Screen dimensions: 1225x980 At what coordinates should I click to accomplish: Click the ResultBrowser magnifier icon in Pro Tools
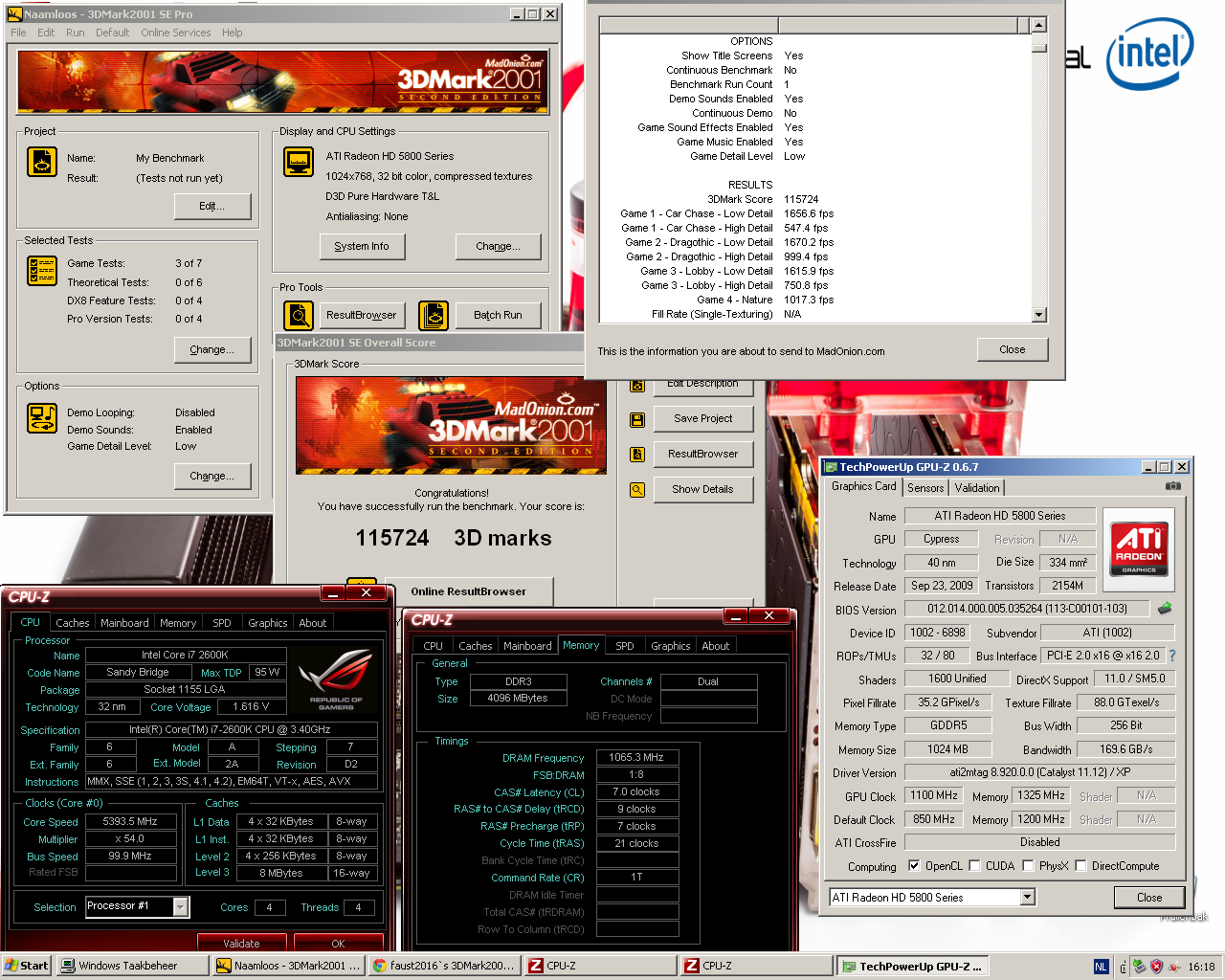click(x=299, y=315)
